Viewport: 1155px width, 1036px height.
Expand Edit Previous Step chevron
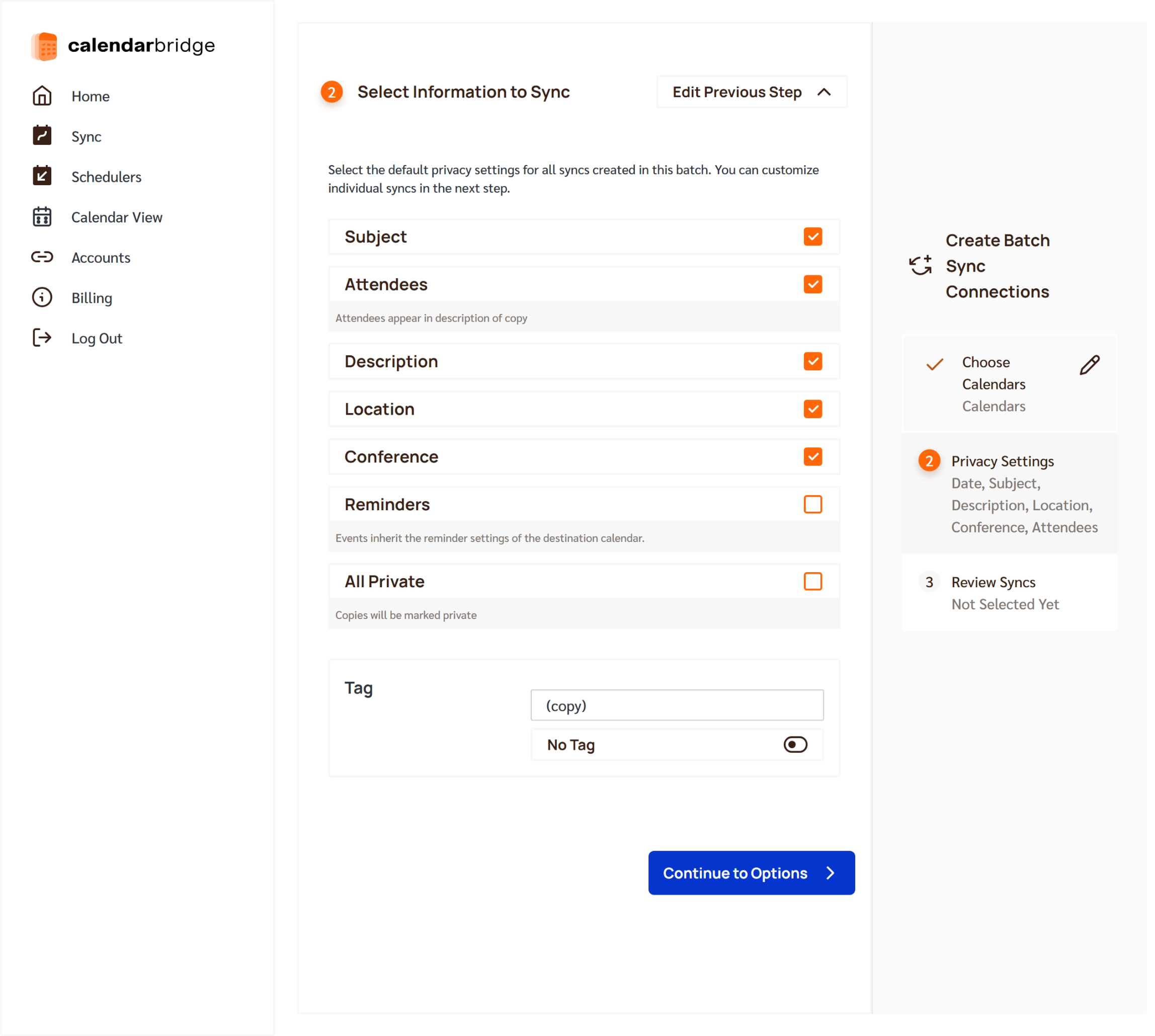coord(824,92)
